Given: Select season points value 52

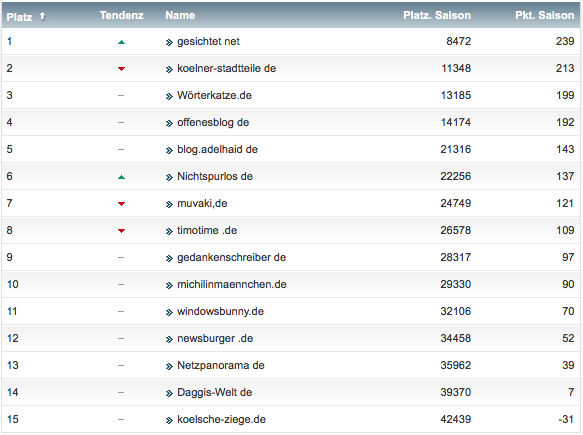Looking at the screenshot, I should [568, 338].
